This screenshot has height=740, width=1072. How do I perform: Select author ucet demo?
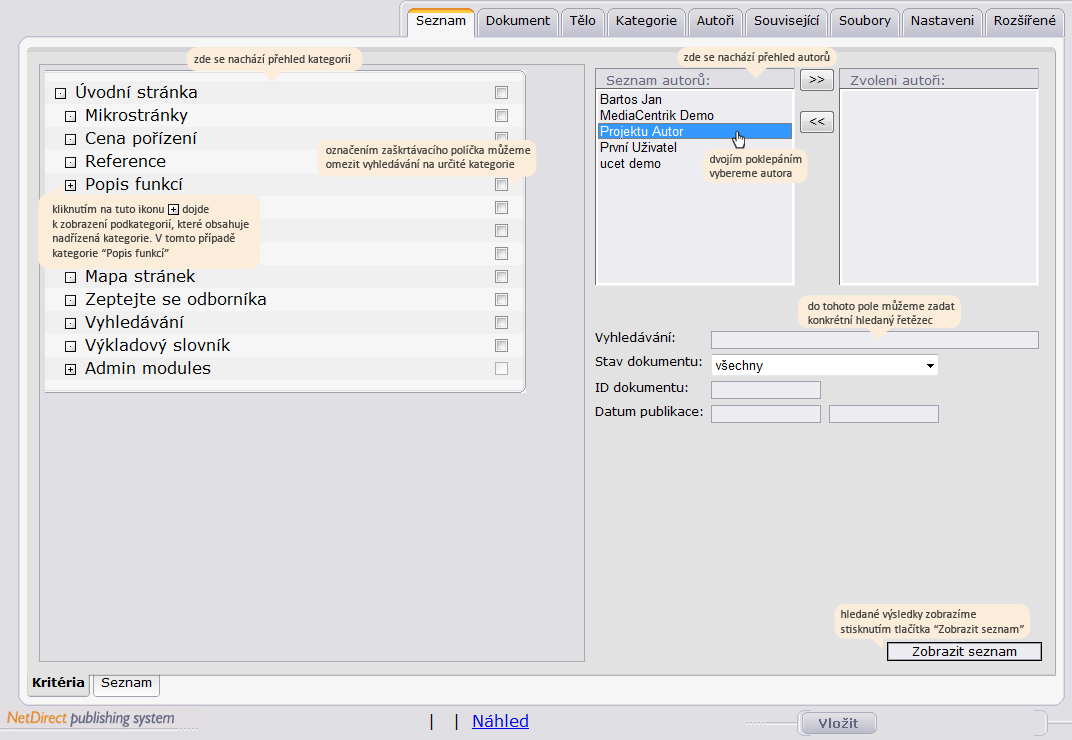coord(695,163)
